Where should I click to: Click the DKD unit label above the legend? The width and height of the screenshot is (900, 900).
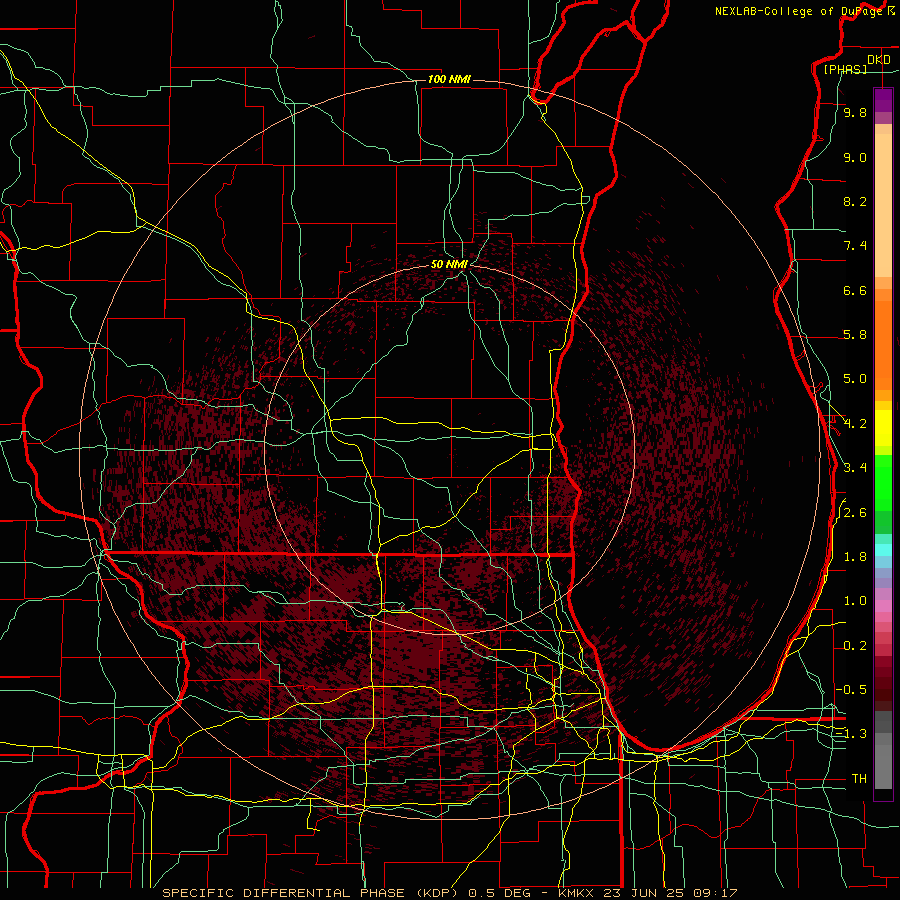tap(878, 60)
